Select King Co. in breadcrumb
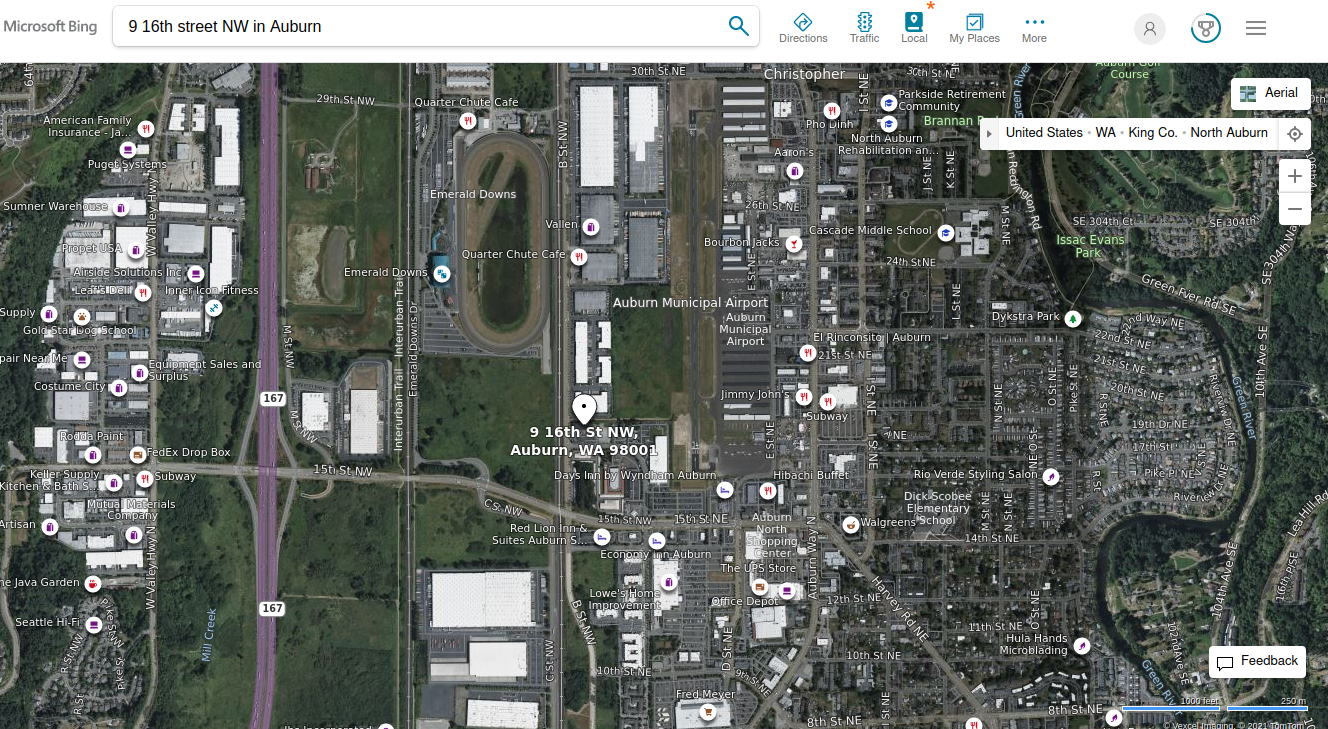Screen dimensions: 1328x729 coord(1153,132)
